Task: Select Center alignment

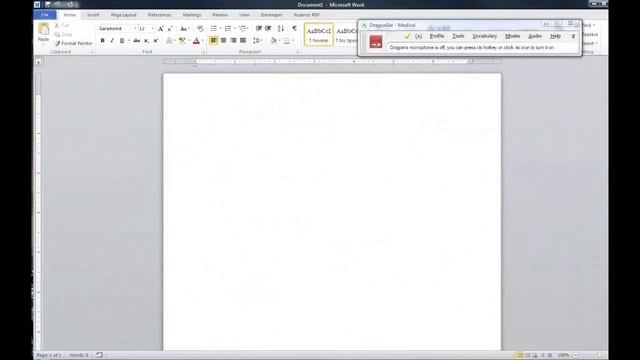Action: [223, 40]
